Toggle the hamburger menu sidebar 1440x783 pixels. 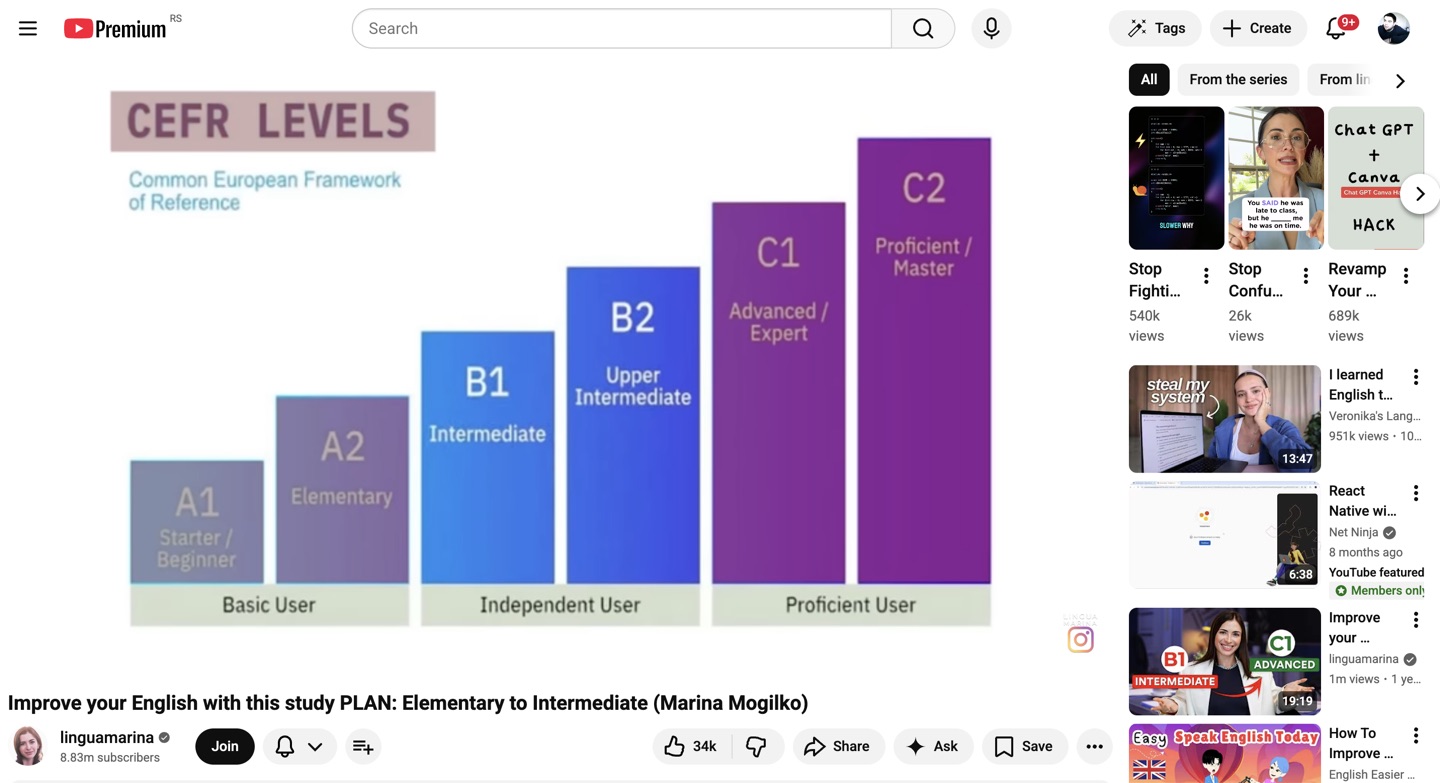point(27,28)
